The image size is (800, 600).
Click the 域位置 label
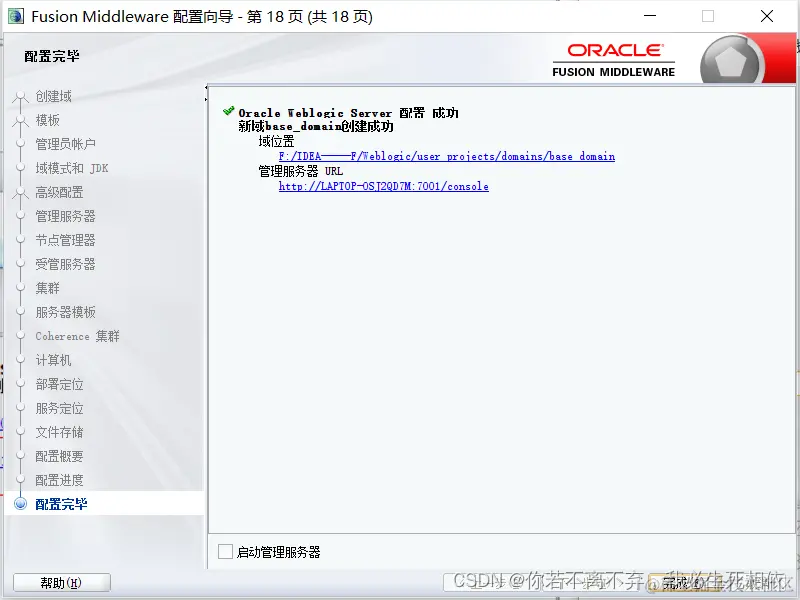tap(276, 141)
